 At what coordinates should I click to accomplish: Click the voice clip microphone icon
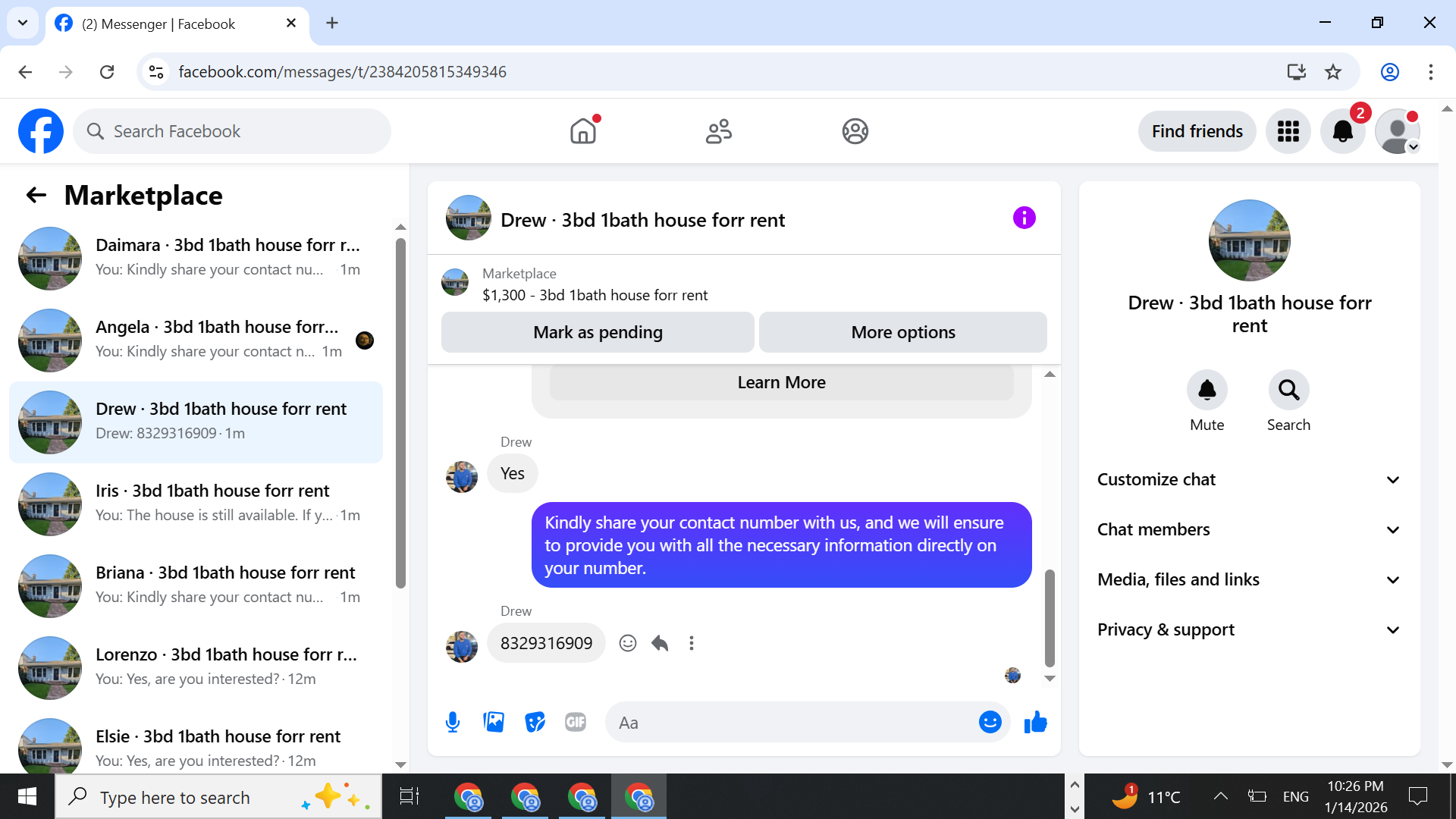click(x=453, y=722)
